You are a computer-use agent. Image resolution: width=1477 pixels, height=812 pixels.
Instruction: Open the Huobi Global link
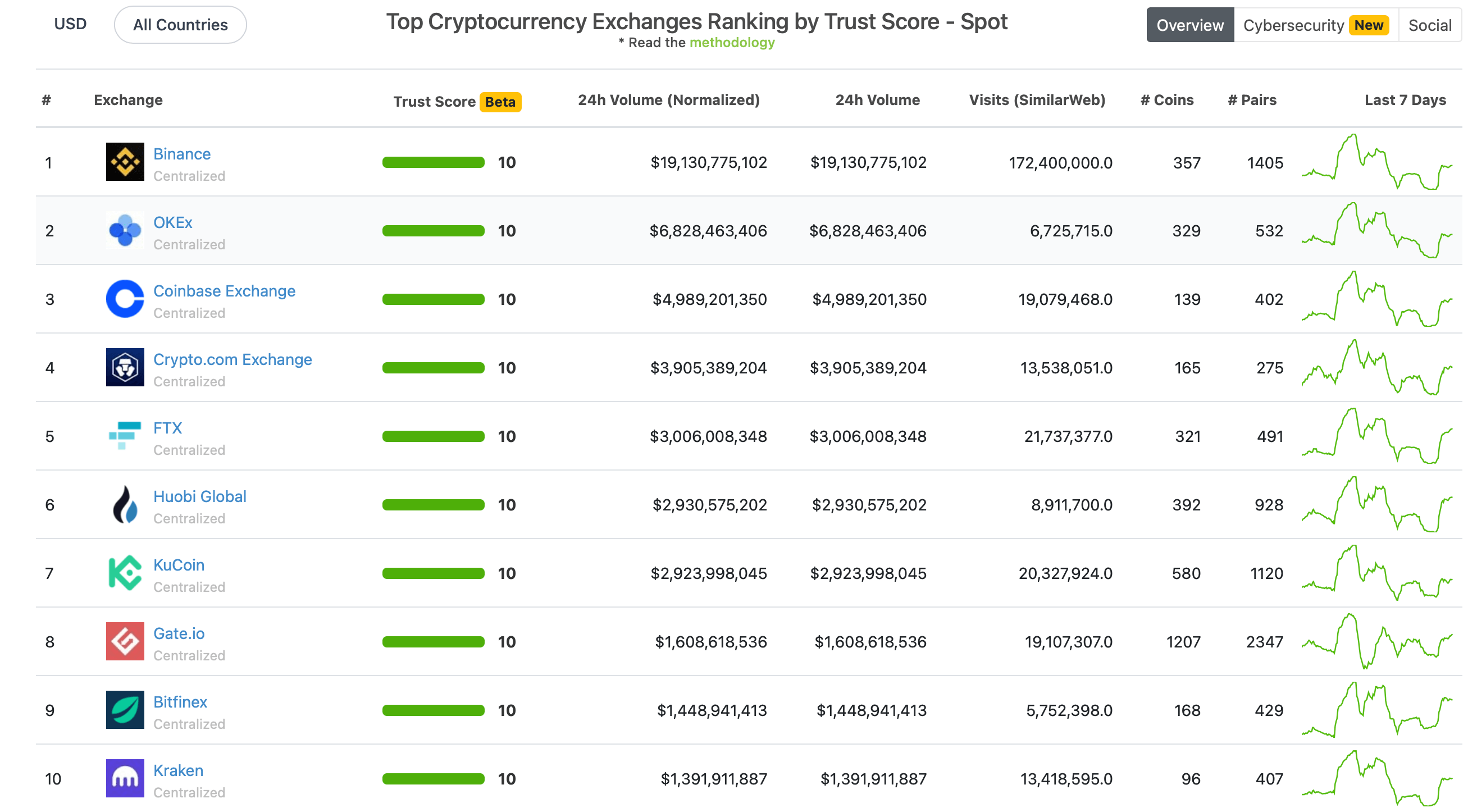[x=199, y=496]
